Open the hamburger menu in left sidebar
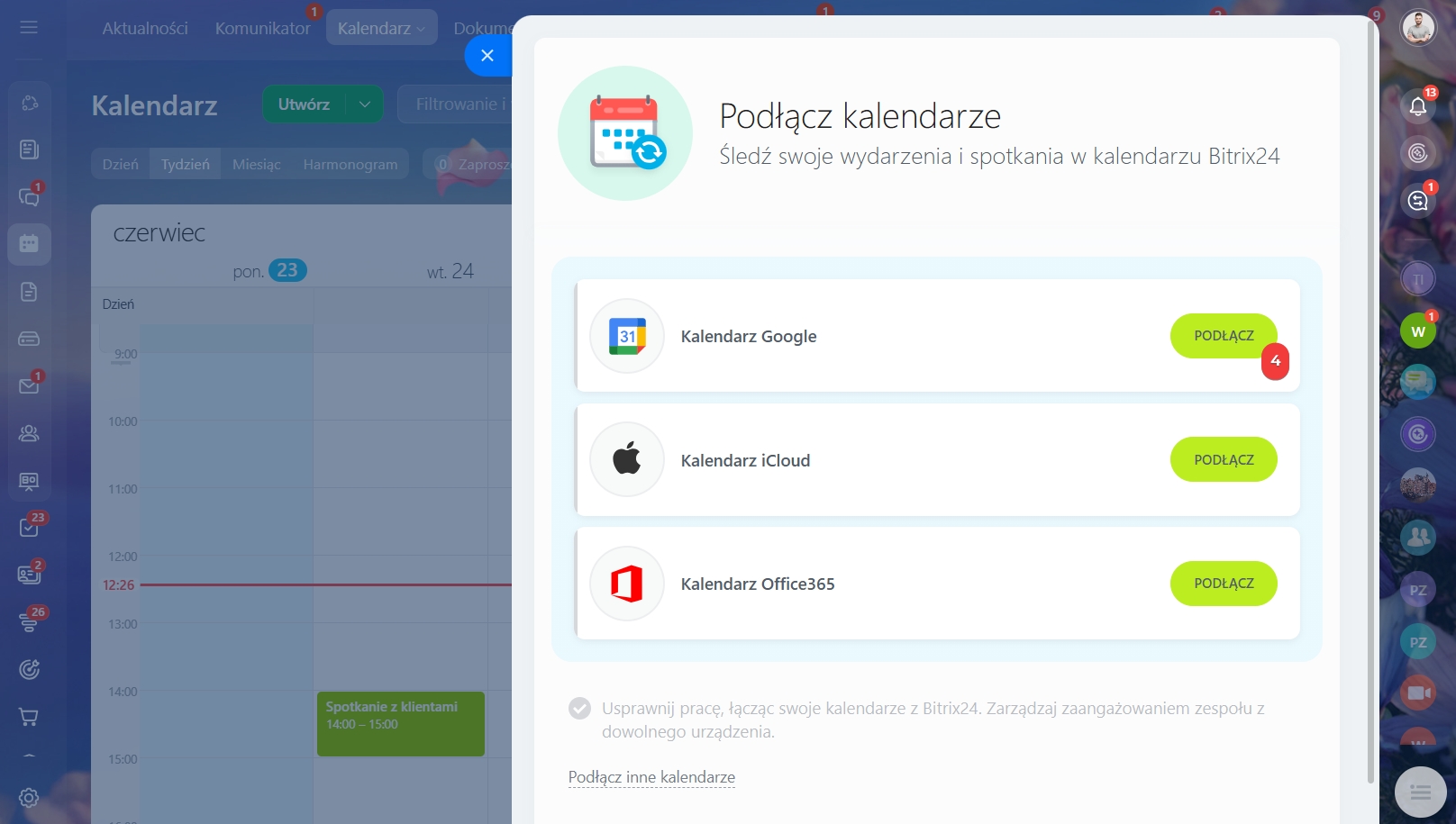This screenshot has height=824, width=1456. [29, 27]
